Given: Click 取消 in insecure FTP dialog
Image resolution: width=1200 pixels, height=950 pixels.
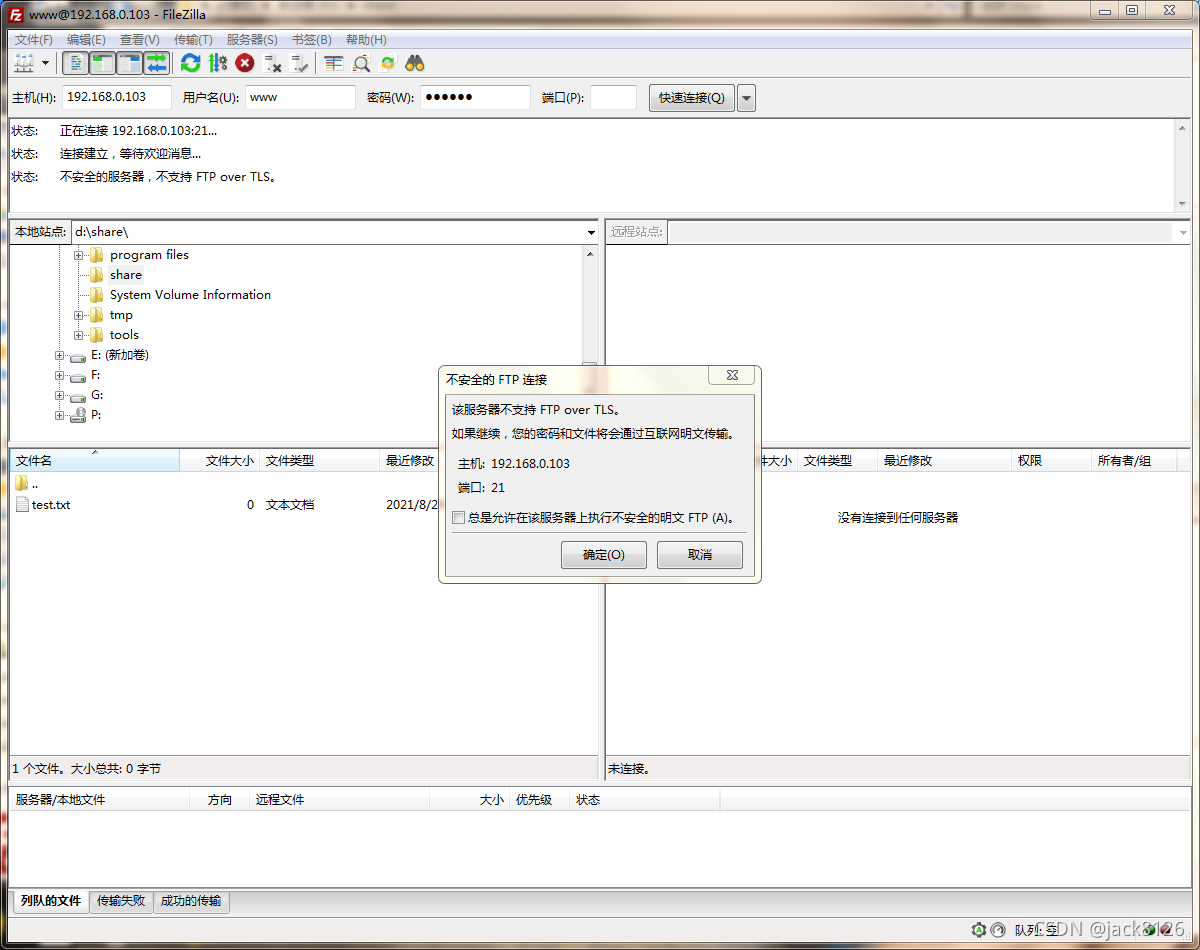Looking at the screenshot, I should (x=700, y=555).
